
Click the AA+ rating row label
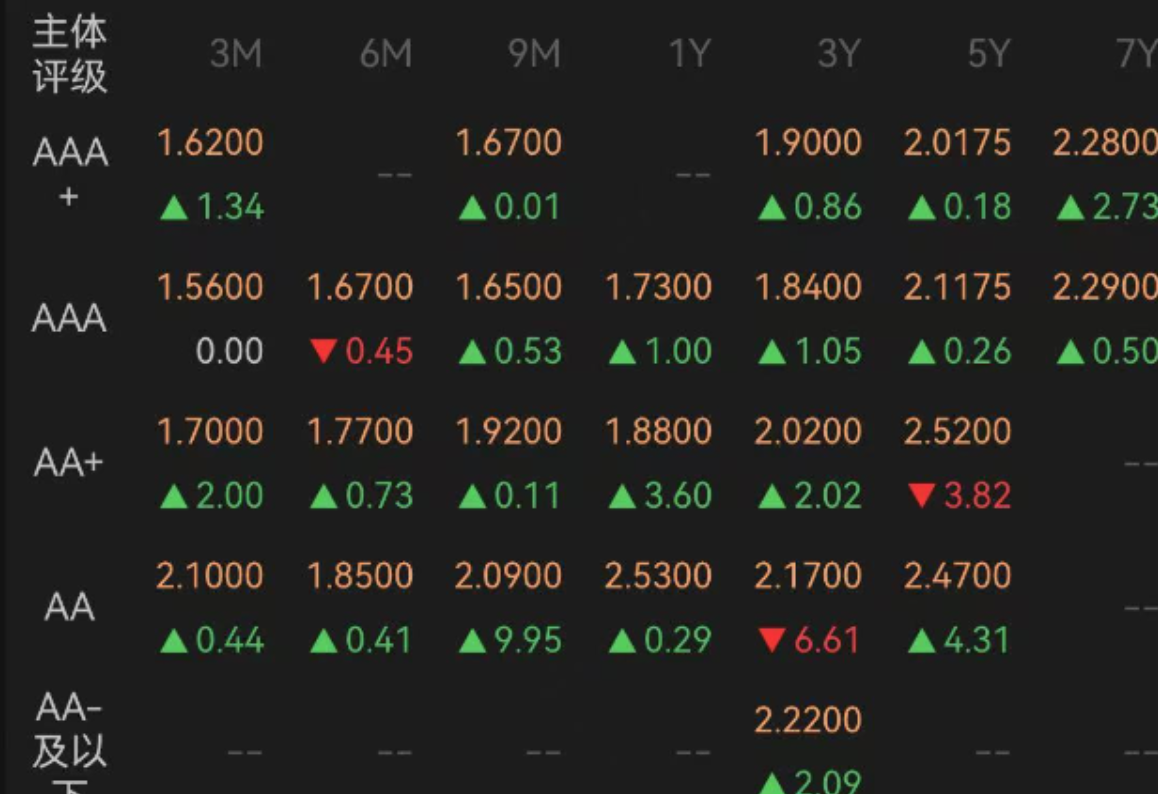[x=69, y=463]
